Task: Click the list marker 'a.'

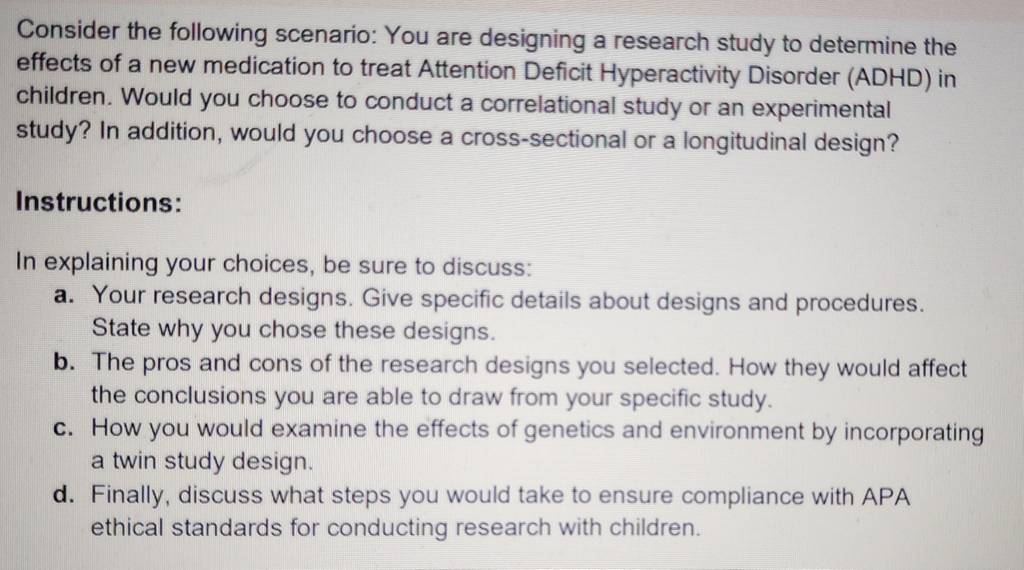Action: 64,295
